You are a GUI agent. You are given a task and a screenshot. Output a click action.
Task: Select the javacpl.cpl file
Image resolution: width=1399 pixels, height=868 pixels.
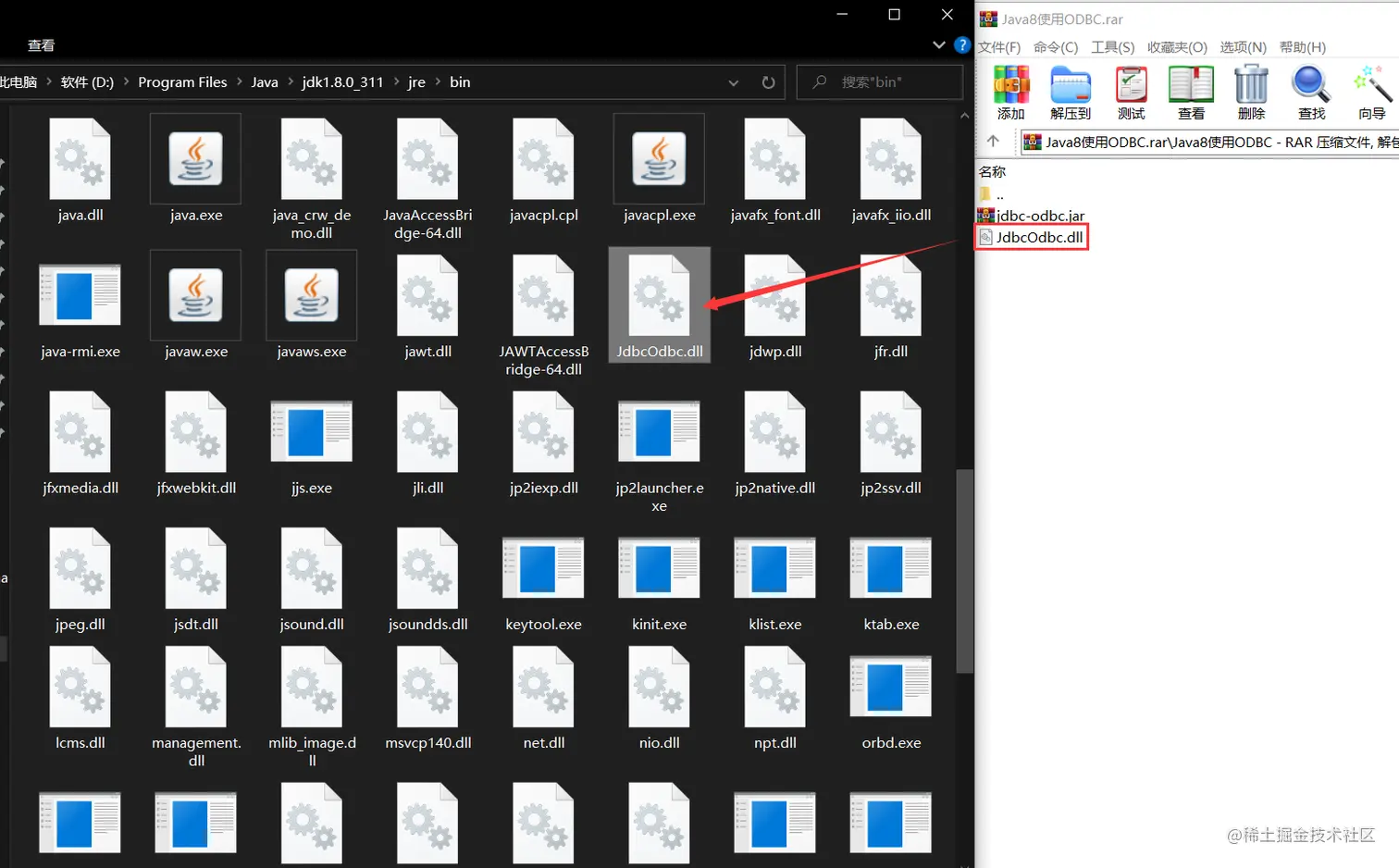point(543,171)
